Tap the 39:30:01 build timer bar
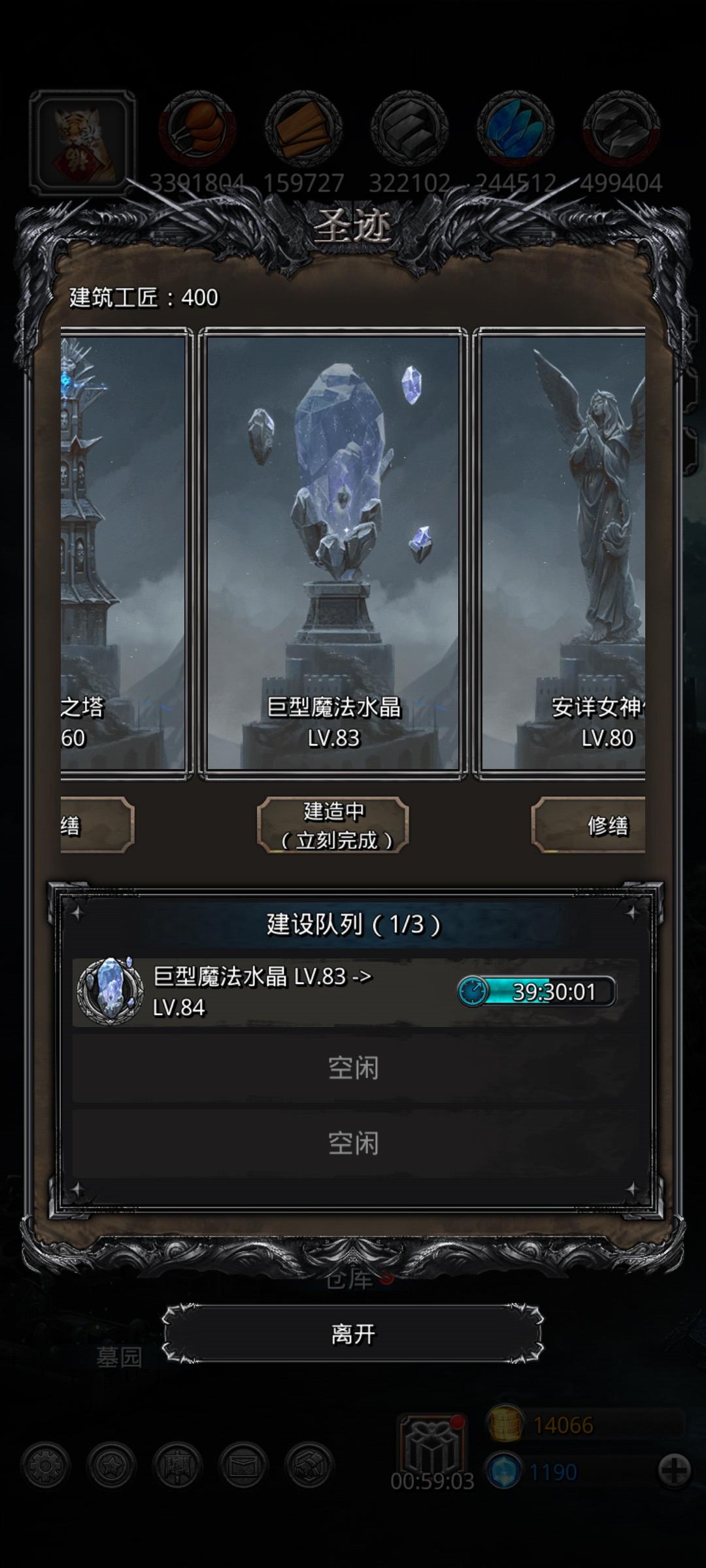The width and height of the screenshot is (706, 1568). coord(536,992)
